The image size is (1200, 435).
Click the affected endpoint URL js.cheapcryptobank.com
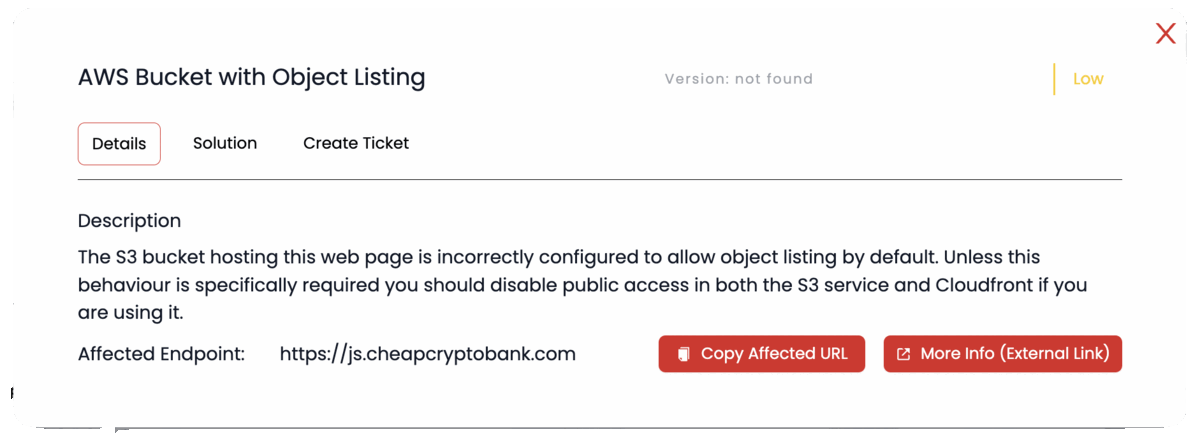[428, 354]
